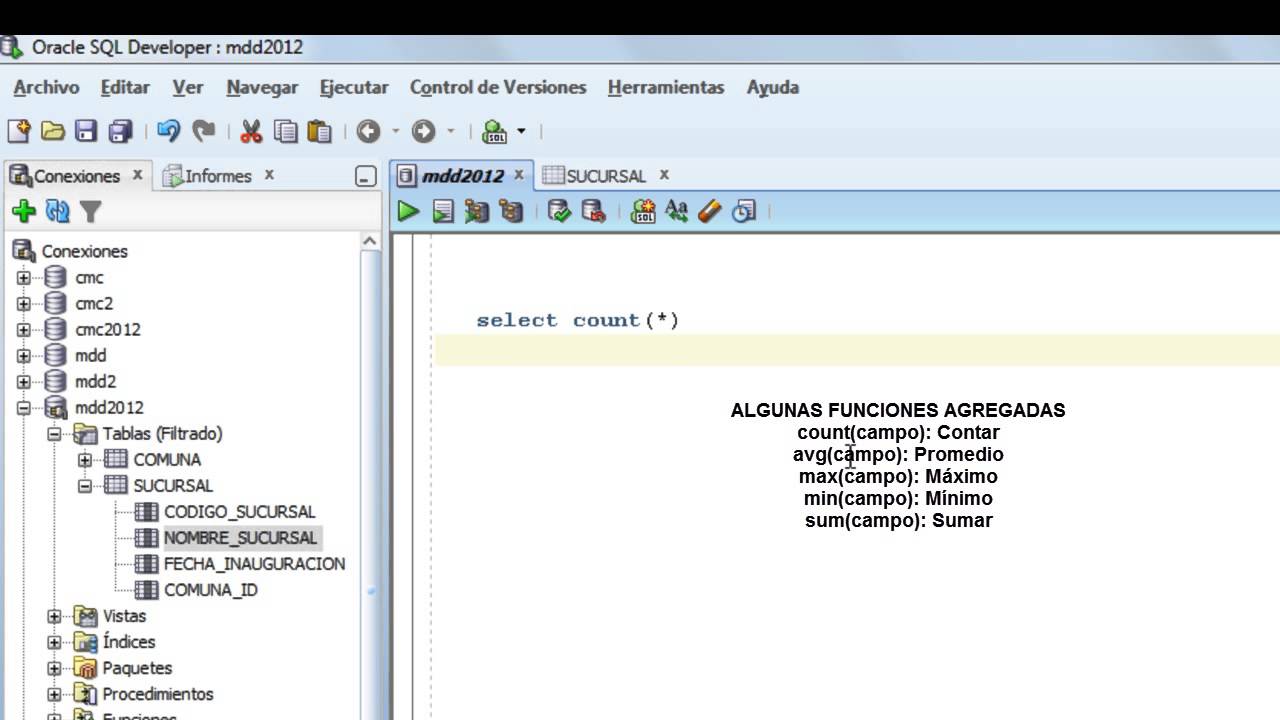Screen dimensions: 1280x720
Task: Expand the Vistas folder
Action: pyautogui.click(x=54, y=616)
